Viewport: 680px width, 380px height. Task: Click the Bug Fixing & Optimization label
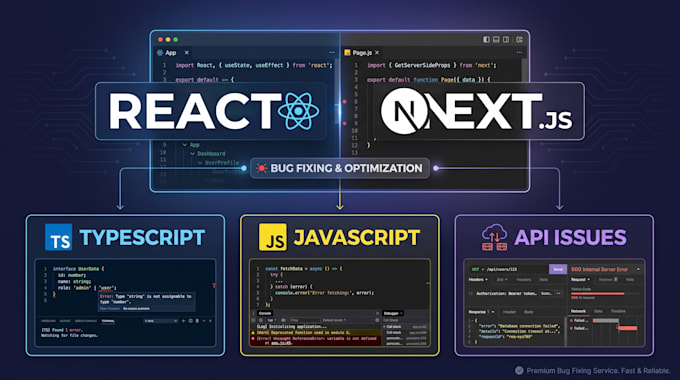click(346, 168)
